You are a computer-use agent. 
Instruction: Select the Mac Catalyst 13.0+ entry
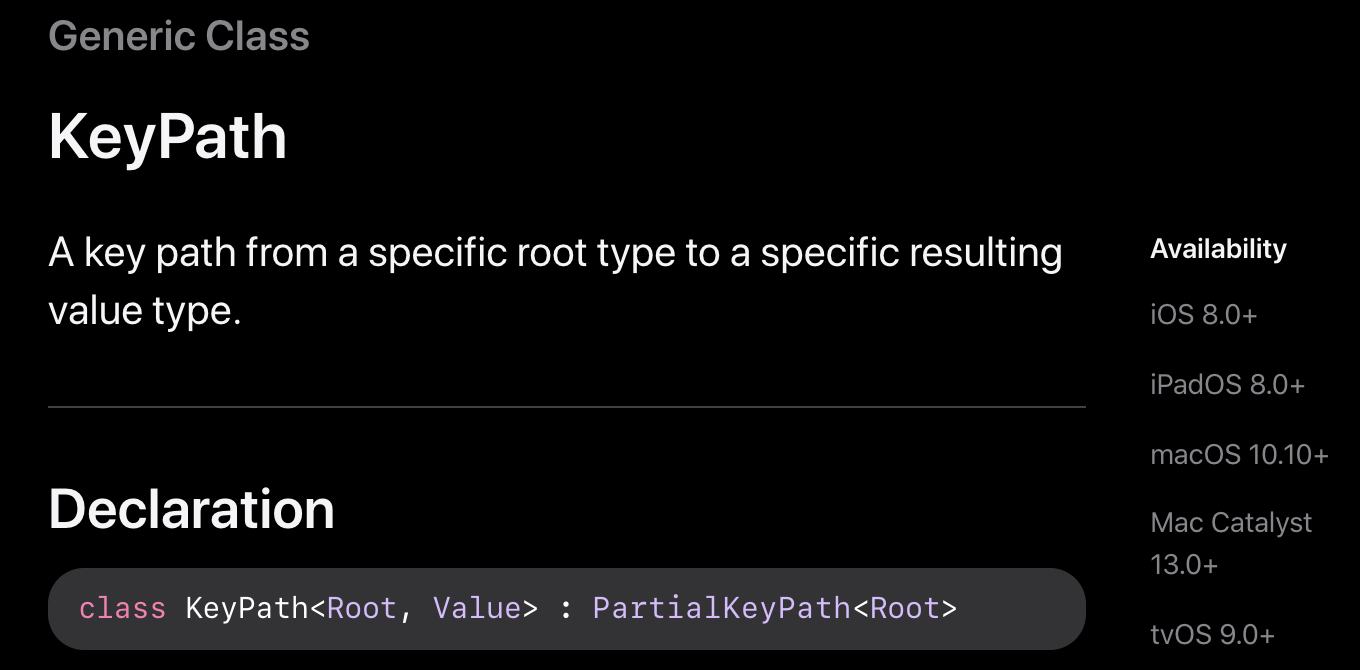point(1231,543)
